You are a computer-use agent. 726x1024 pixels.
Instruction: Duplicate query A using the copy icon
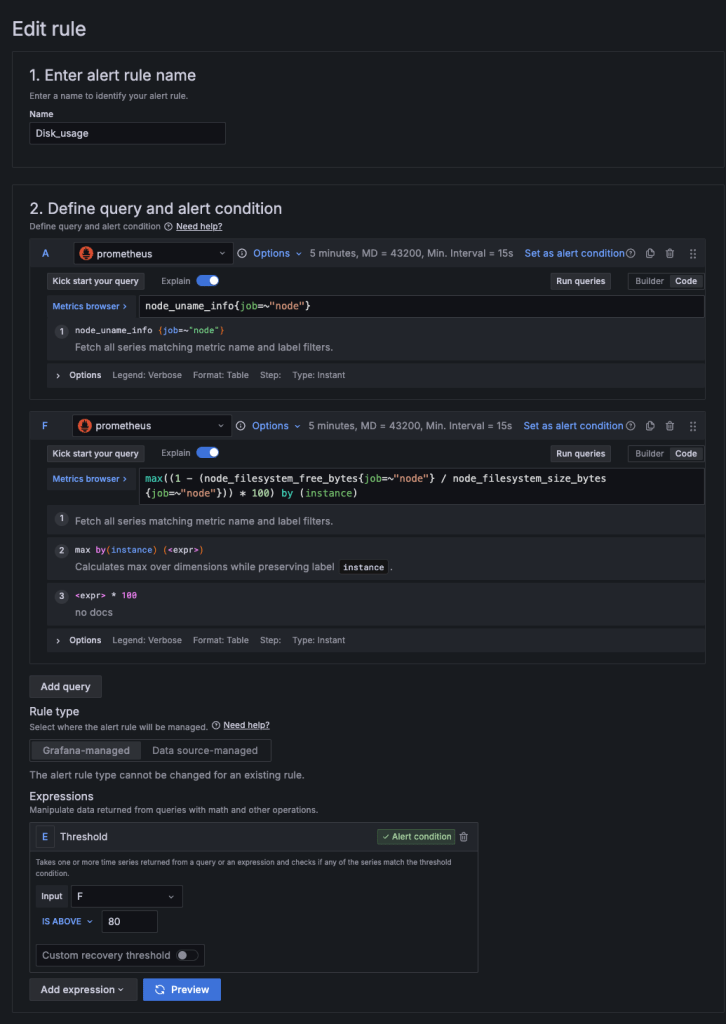[x=651, y=254]
